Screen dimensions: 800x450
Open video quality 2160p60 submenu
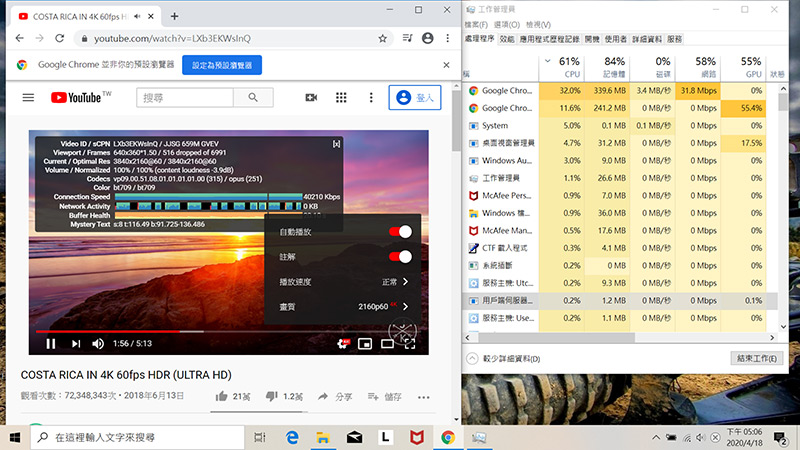pos(342,307)
